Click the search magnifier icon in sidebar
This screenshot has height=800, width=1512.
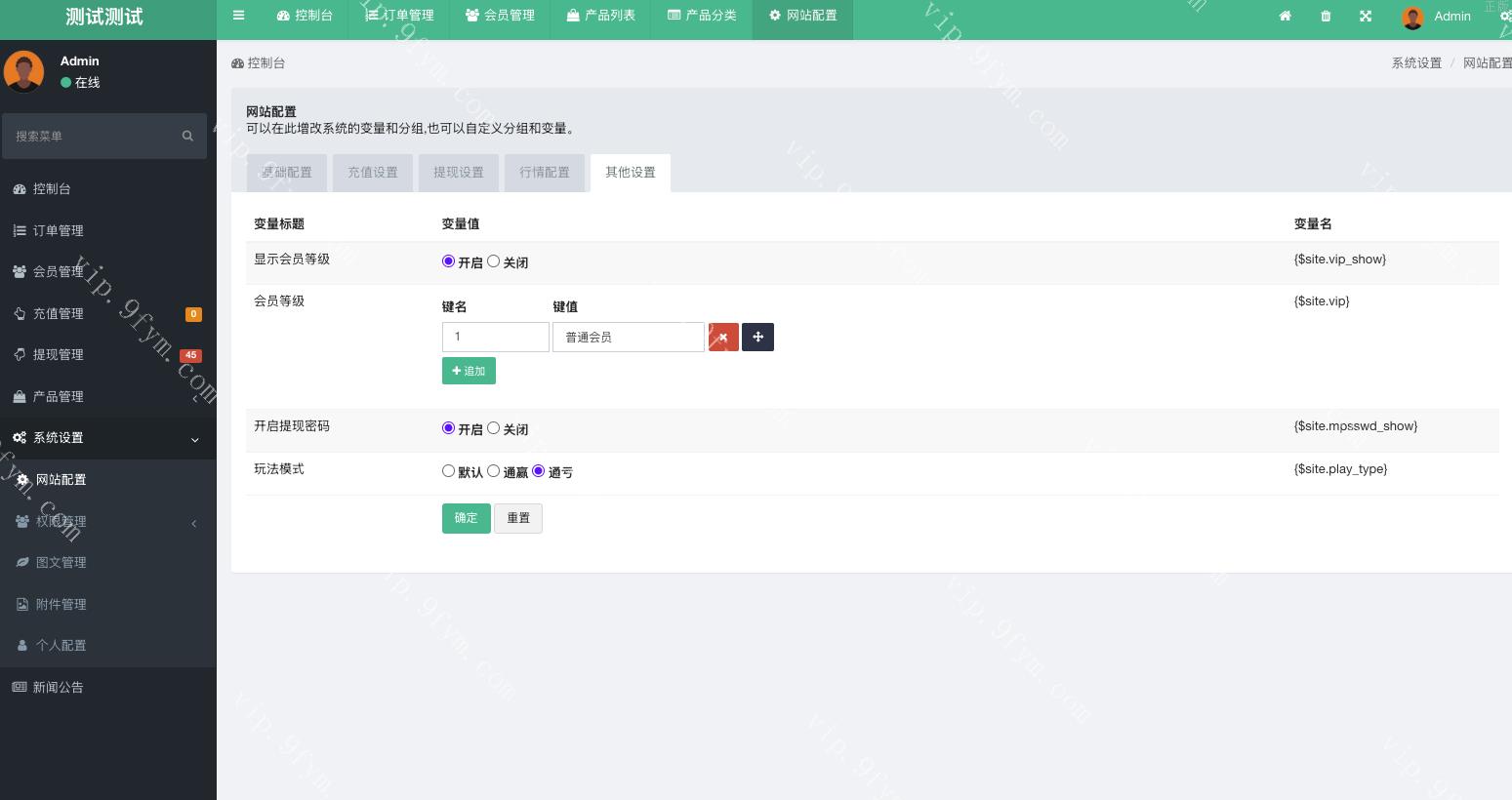coord(187,136)
